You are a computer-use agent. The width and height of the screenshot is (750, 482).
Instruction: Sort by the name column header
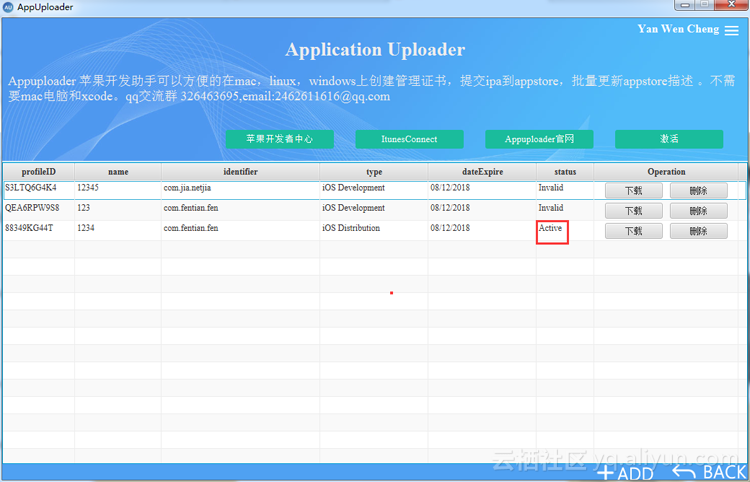tap(118, 172)
